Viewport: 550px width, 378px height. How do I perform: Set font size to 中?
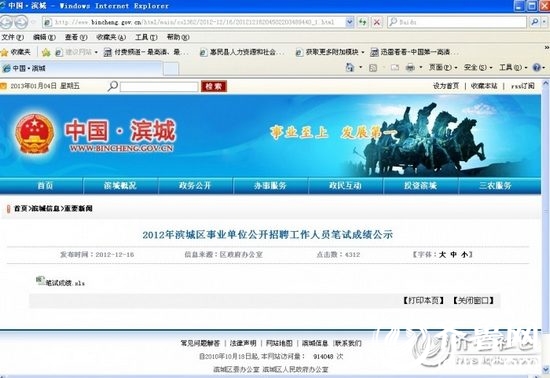(454, 255)
